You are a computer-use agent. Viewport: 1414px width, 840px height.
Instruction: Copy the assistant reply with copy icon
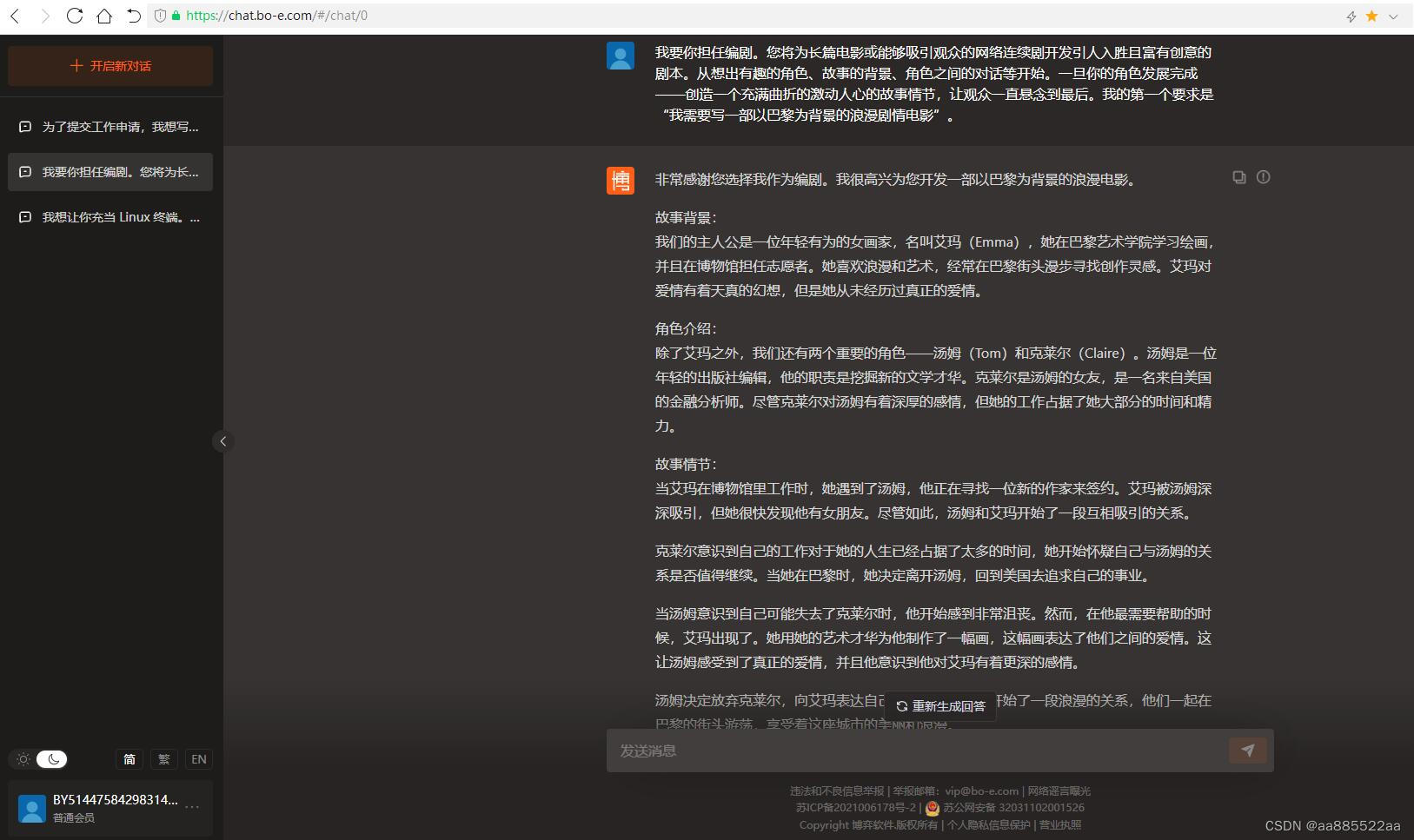(1239, 177)
